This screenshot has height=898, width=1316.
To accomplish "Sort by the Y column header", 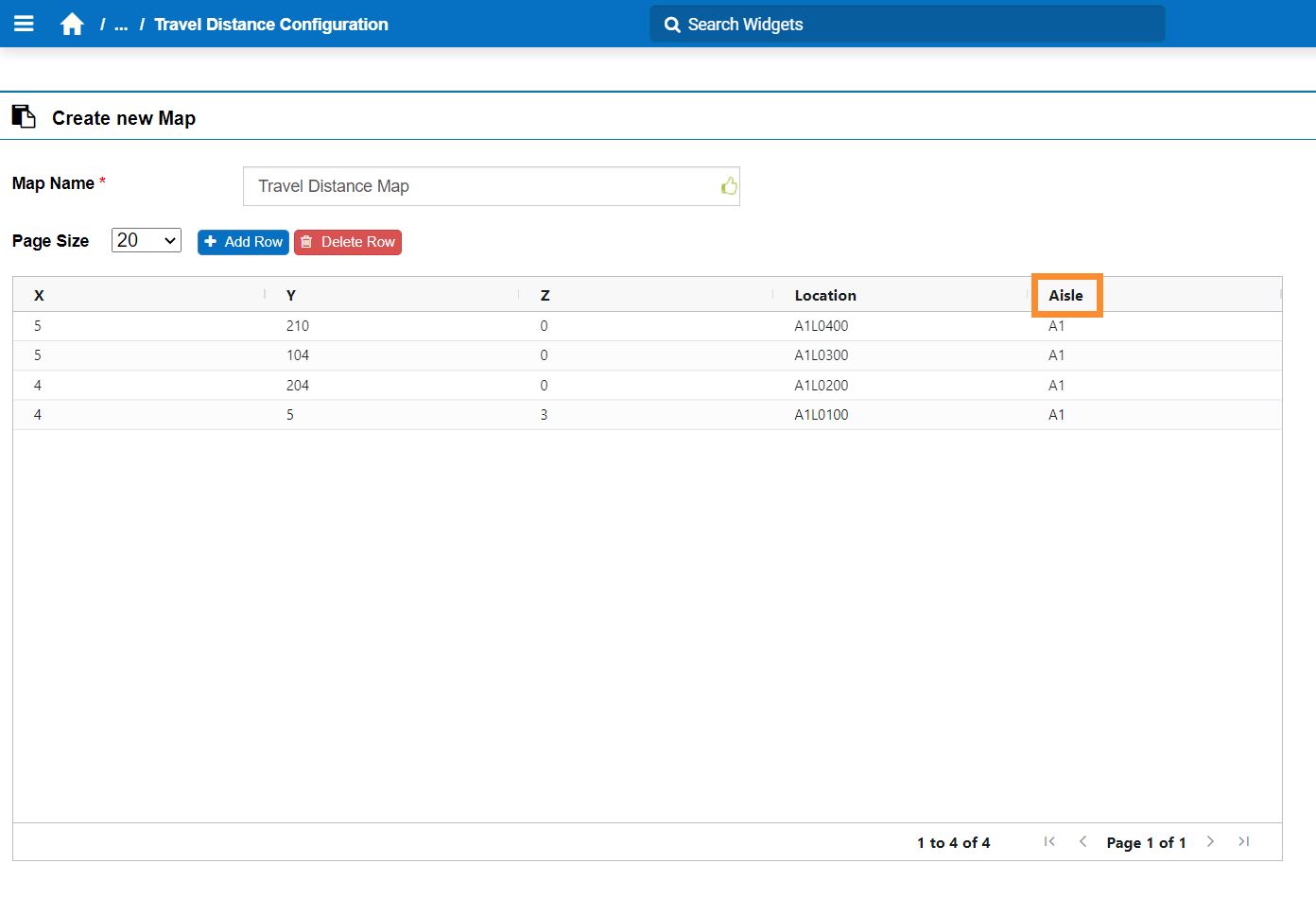I will [x=291, y=295].
